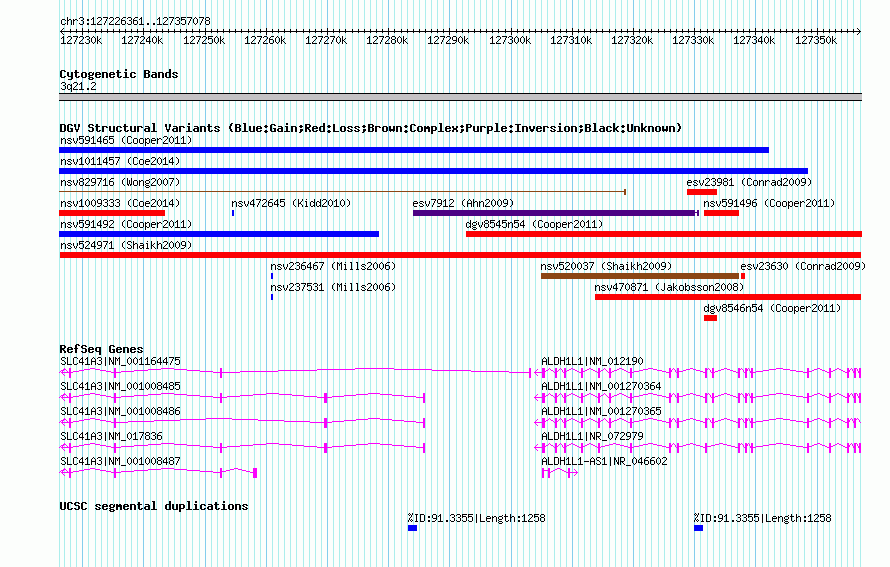This screenshot has height=567, width=890.
Task: Click the dgv8546n54 (Cooper2011) red bar
Action: (711, 318)
